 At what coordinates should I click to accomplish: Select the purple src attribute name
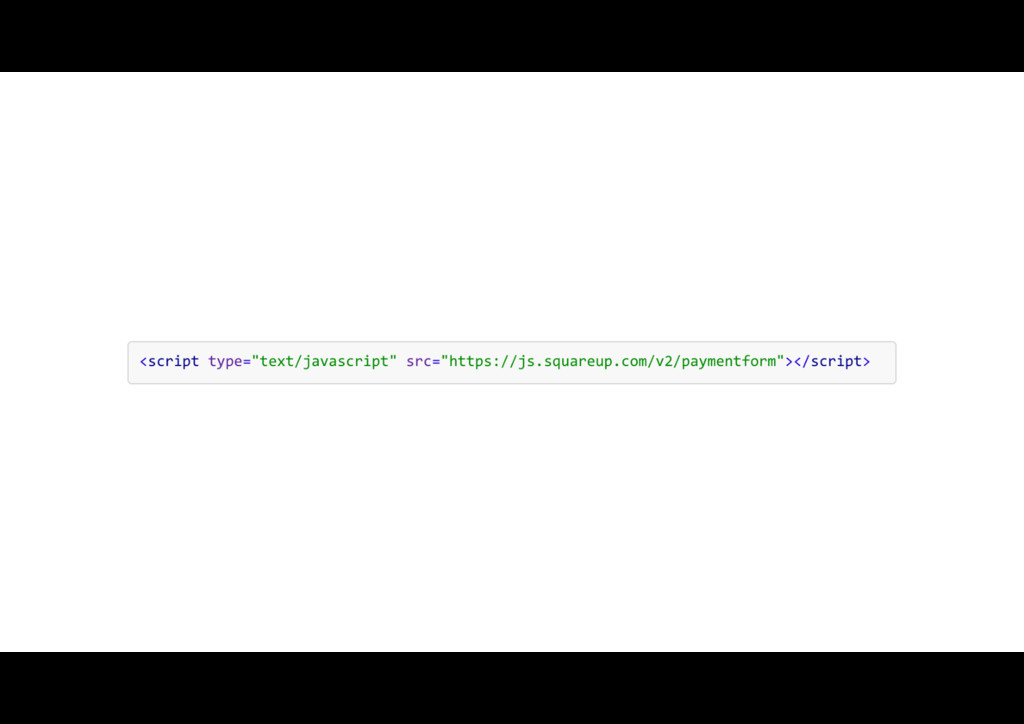click(419, 362)
